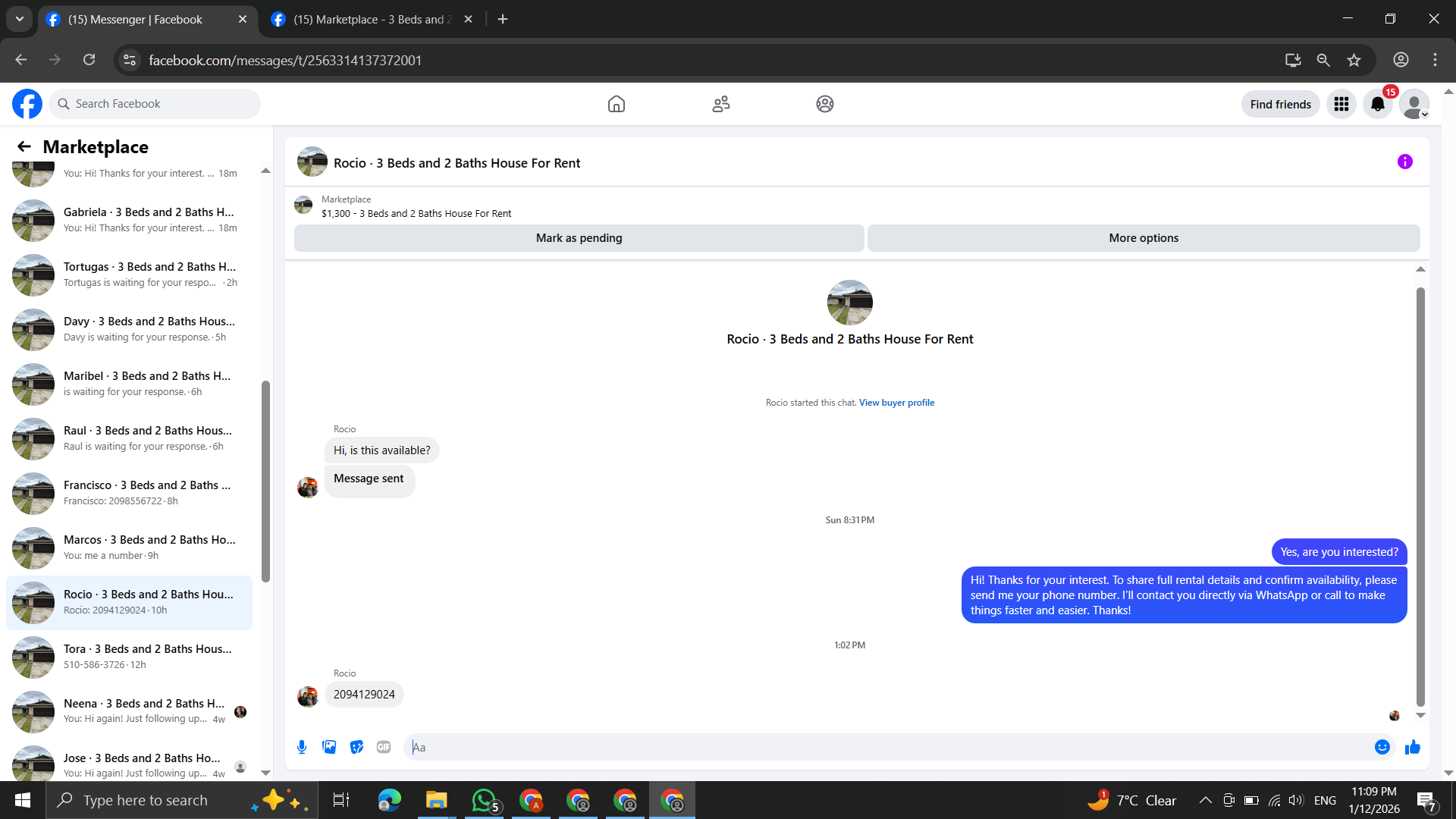Click Mark as pending button

click(579, 238)
